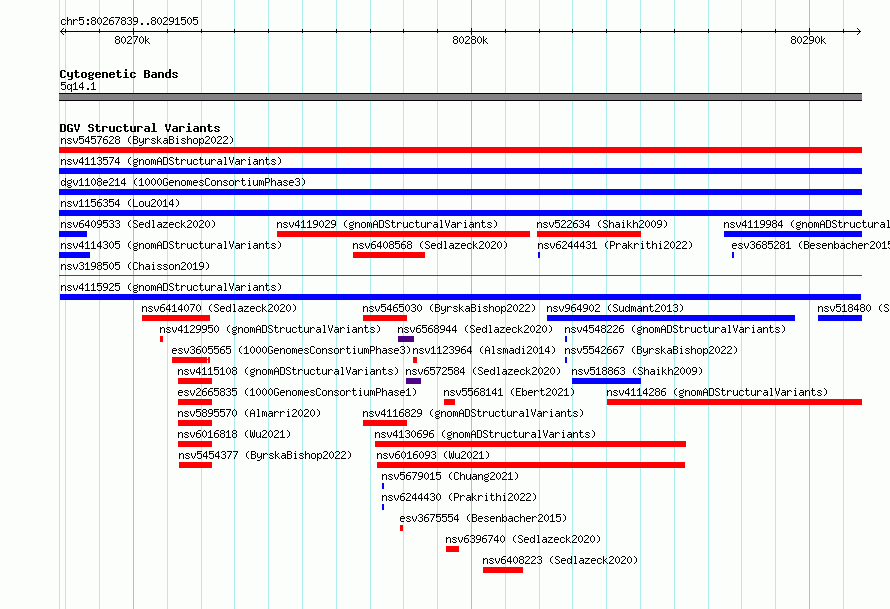Click the purple bar under nsv6572584
Viewport: 890px width, 609px height.
(413, 381)
